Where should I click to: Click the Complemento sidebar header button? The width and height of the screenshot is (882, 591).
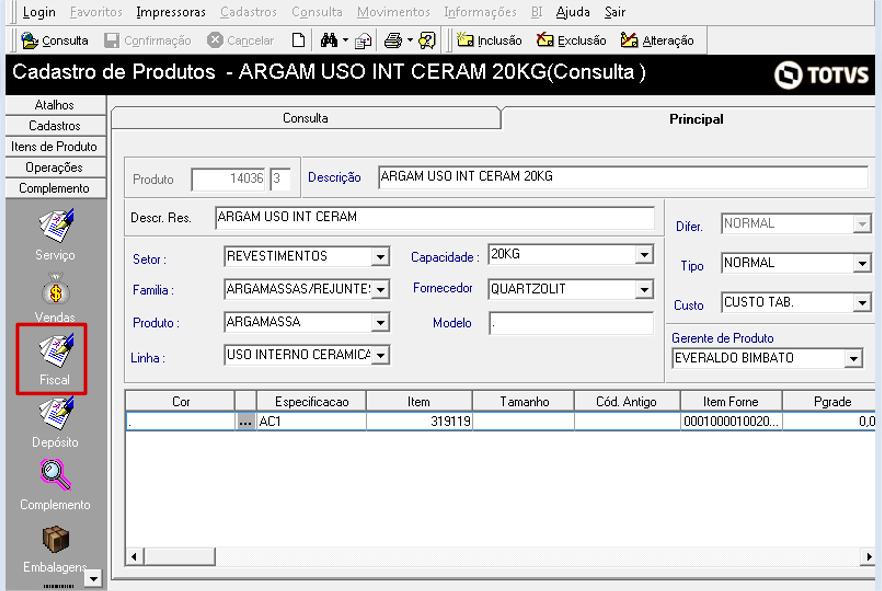coord(55,188)
